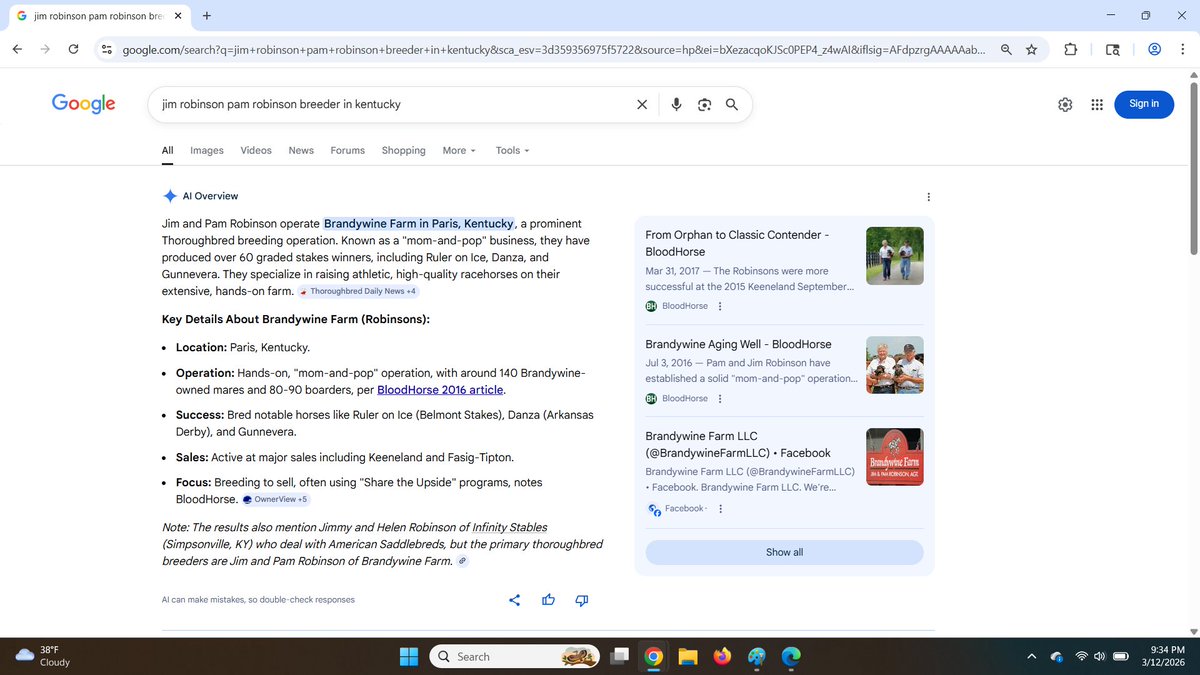Click the Chrome address bar URL
Image resolution: width=1200 pixels, height=675 pixels.
(x=555, y=49)
